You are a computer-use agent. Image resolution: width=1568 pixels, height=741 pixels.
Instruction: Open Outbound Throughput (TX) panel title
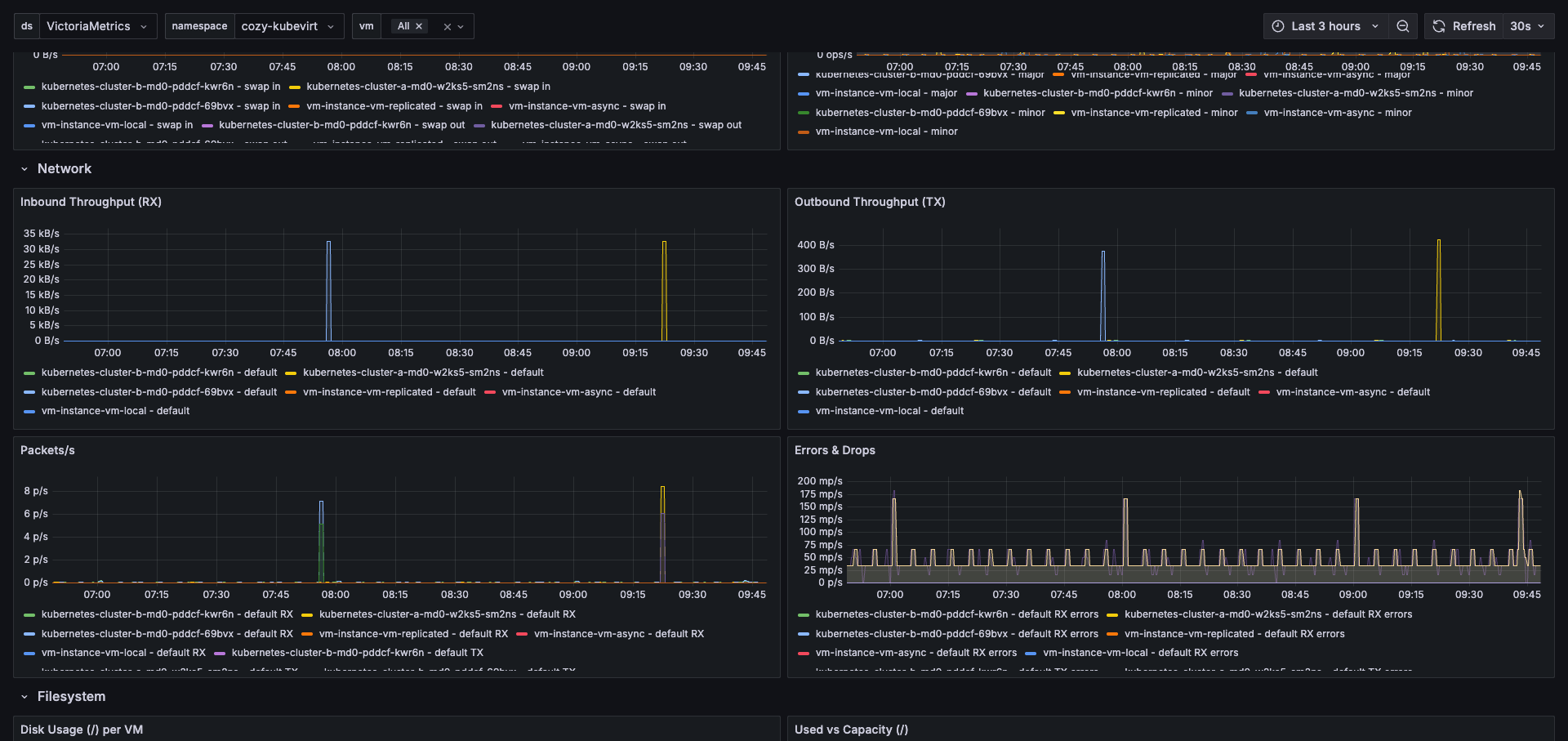click(x=870, y=202)
